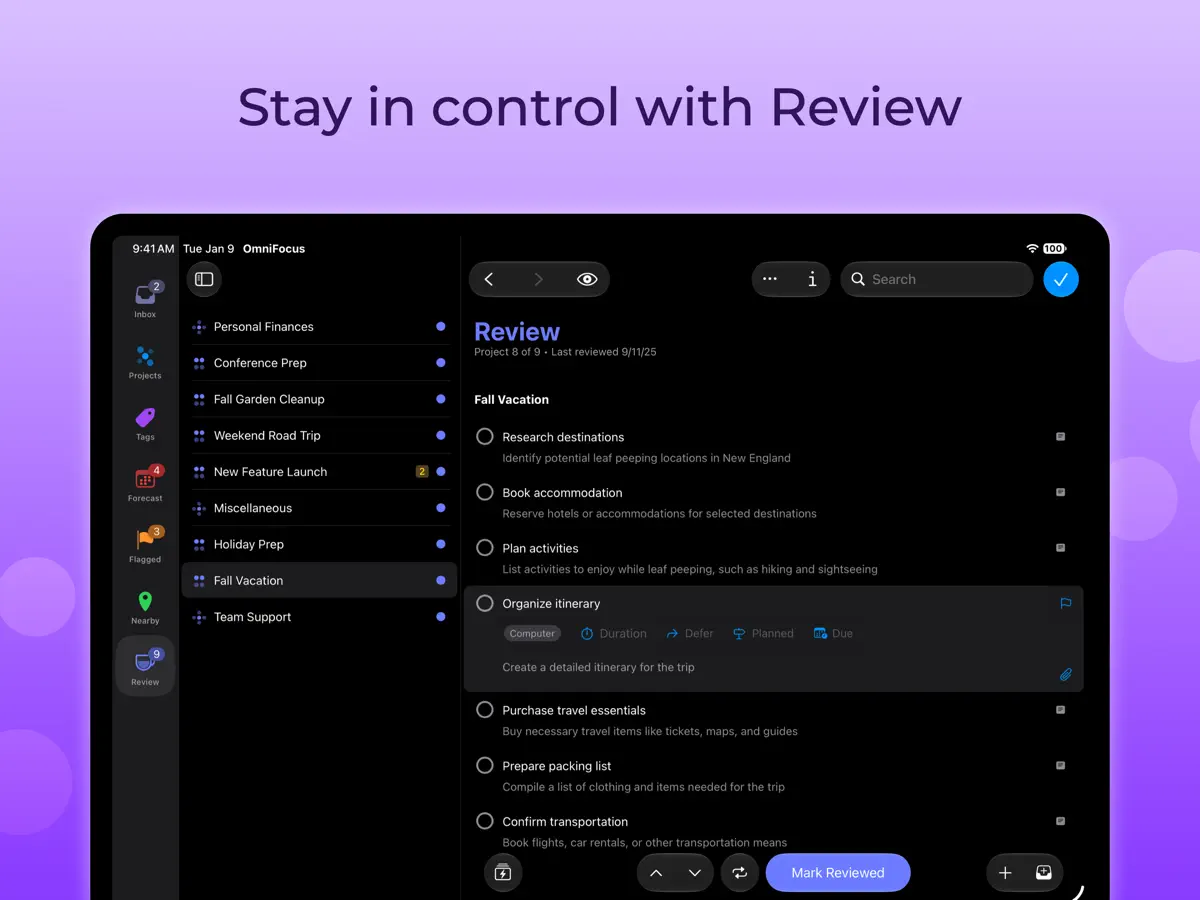Click the Wi-Fi status icon
The image size is (1200, 900).
tap(1032, 248)
